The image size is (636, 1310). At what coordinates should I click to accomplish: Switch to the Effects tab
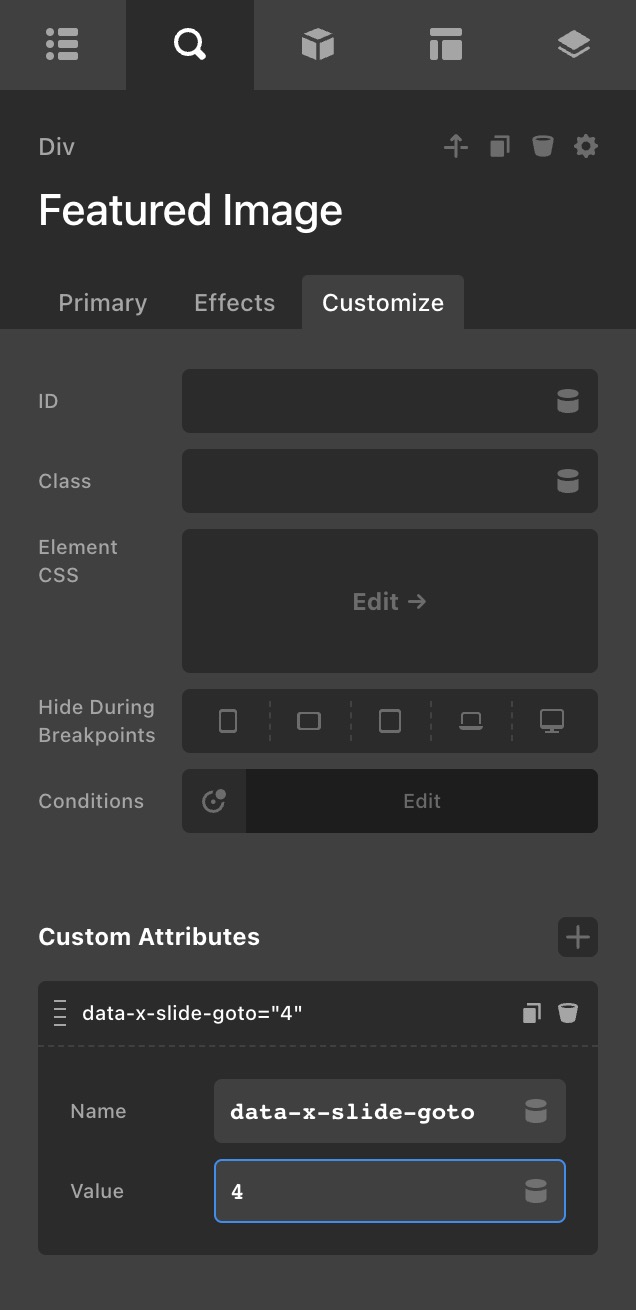(x=234, y=303)
